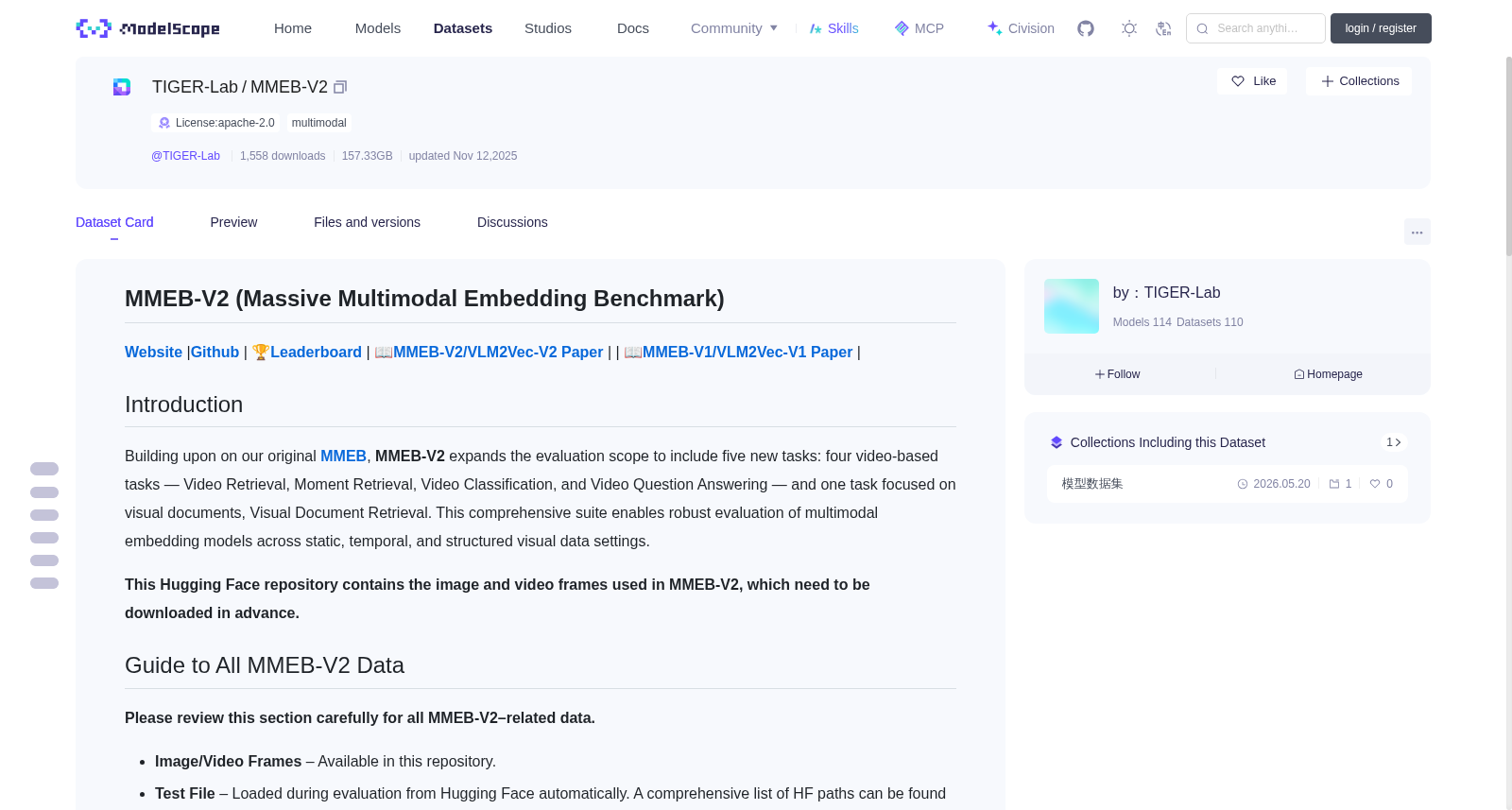Open the Skills page
The width and height of the screenshot is (1512, 810).
[833, 28]
